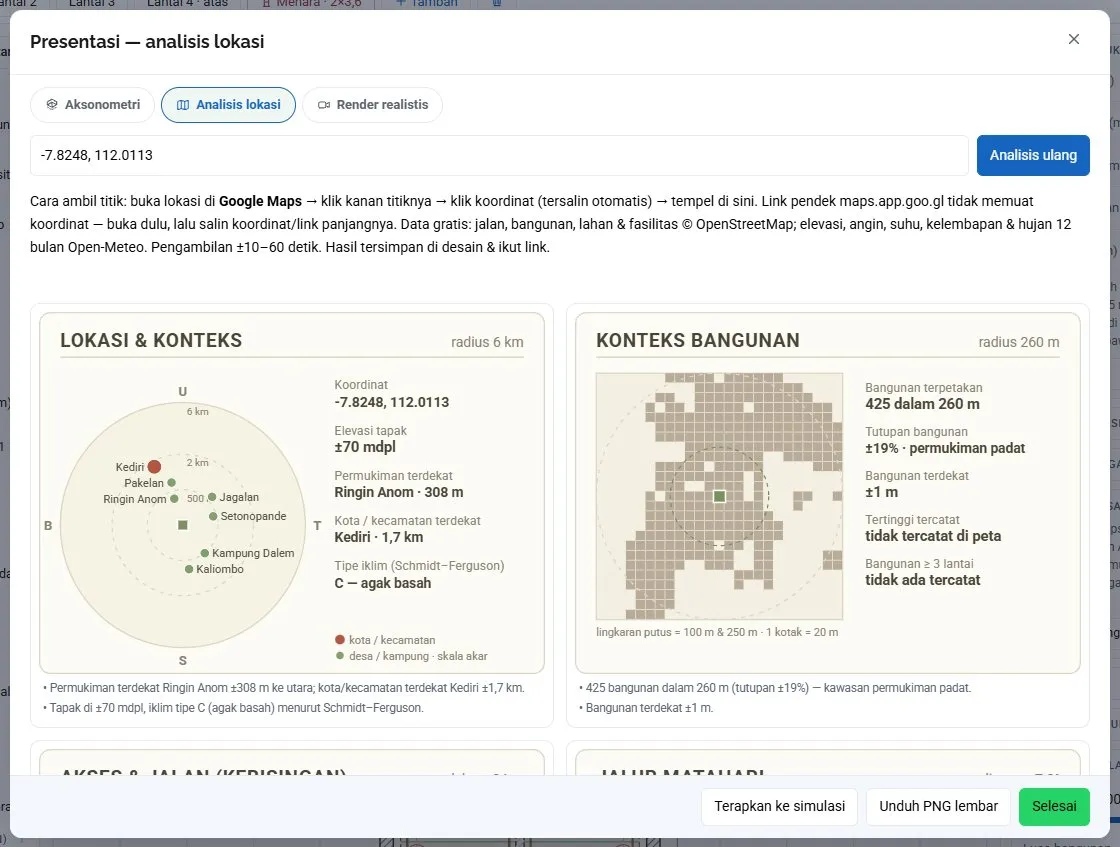Image resolution: width=1120 pixels, height=847 pixels.
Task: Click the '6 km' ring label
Action: (x=198, y=411)
